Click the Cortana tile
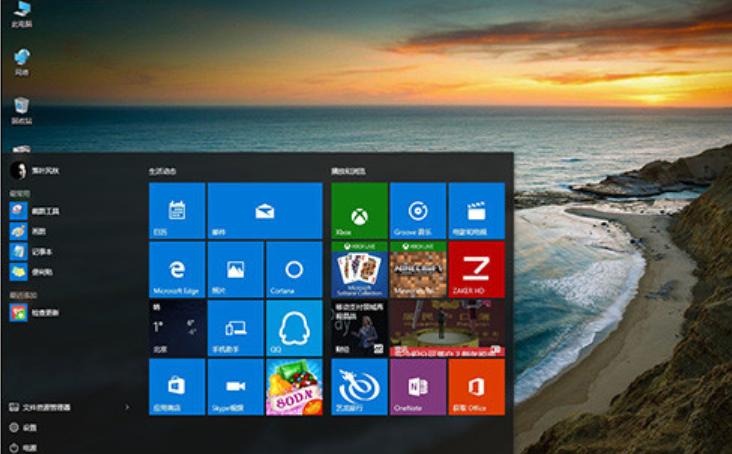Image resolution: width=732 pixels, height=454 pixels. 293,270
